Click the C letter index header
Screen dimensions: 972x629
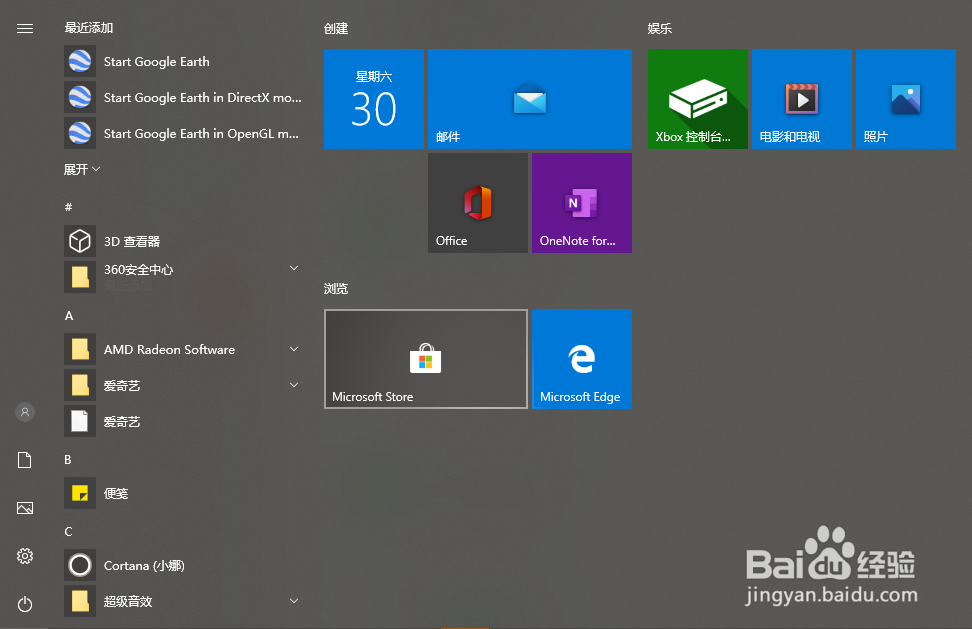tap(68, 532)
